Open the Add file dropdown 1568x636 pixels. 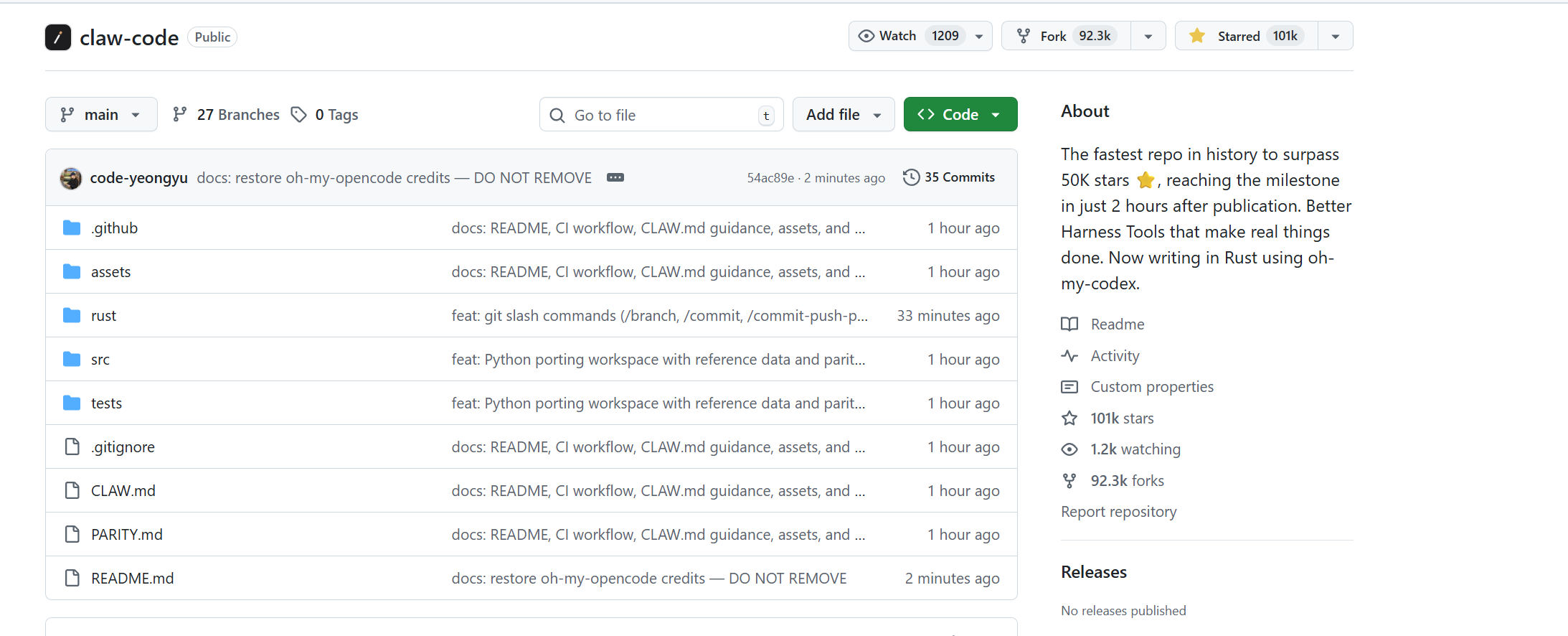[843, 115]
